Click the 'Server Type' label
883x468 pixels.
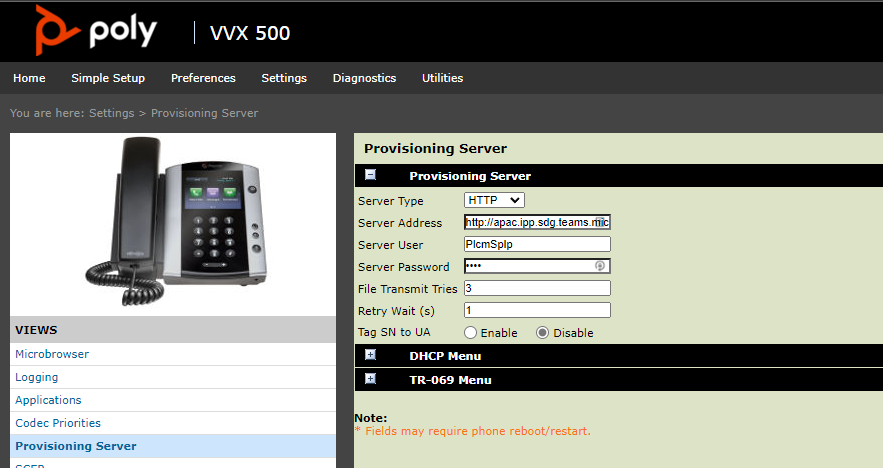click(x=391, y=201)
